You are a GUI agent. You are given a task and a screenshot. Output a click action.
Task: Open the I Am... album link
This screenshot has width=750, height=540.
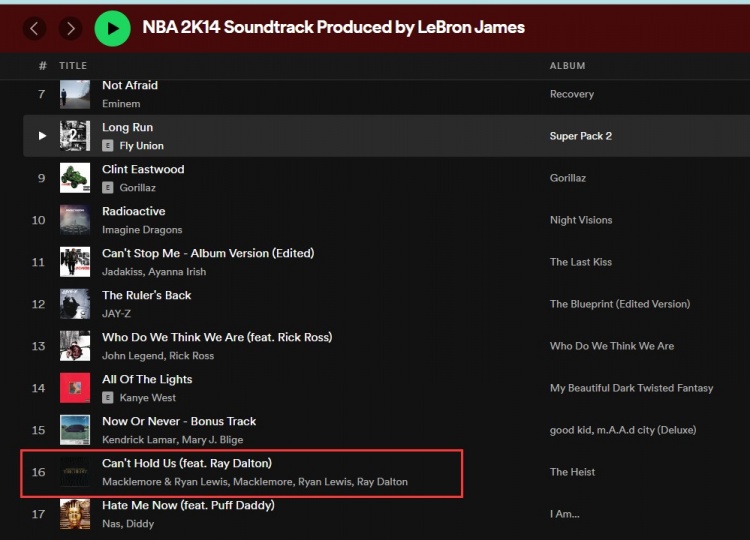pos(564,514)
